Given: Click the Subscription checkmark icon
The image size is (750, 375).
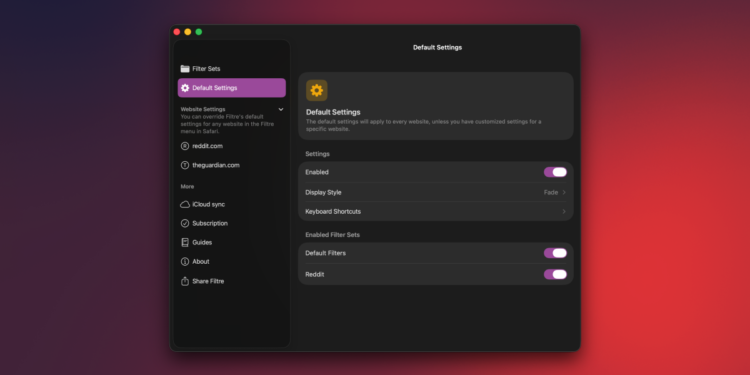Looking at the screenshot, I should (x=185, y=223).
